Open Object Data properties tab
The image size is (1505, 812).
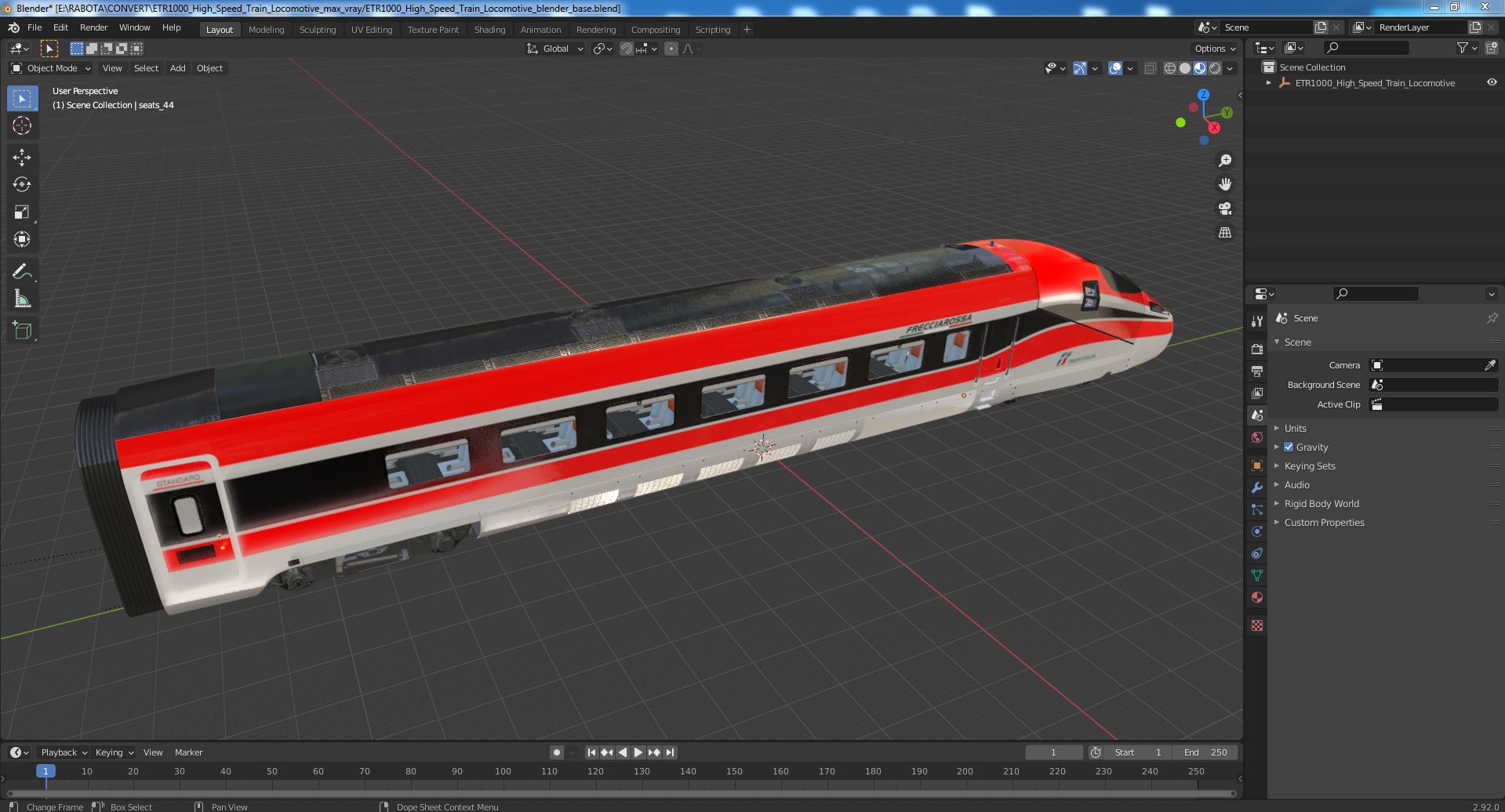coord(1257,575)
